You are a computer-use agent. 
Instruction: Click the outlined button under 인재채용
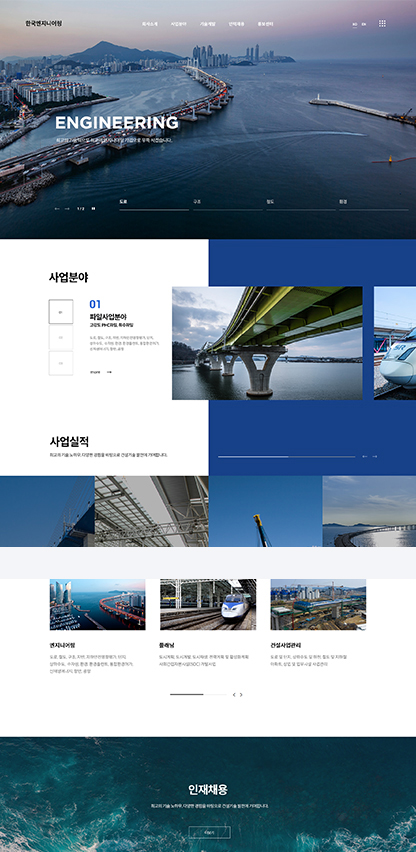coord(209,832)
